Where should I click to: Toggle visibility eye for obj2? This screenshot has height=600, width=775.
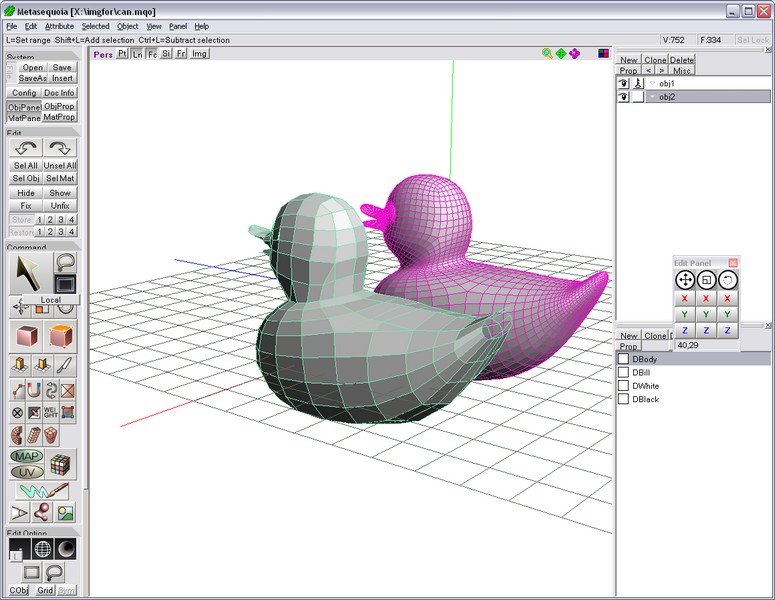(623, 97)
